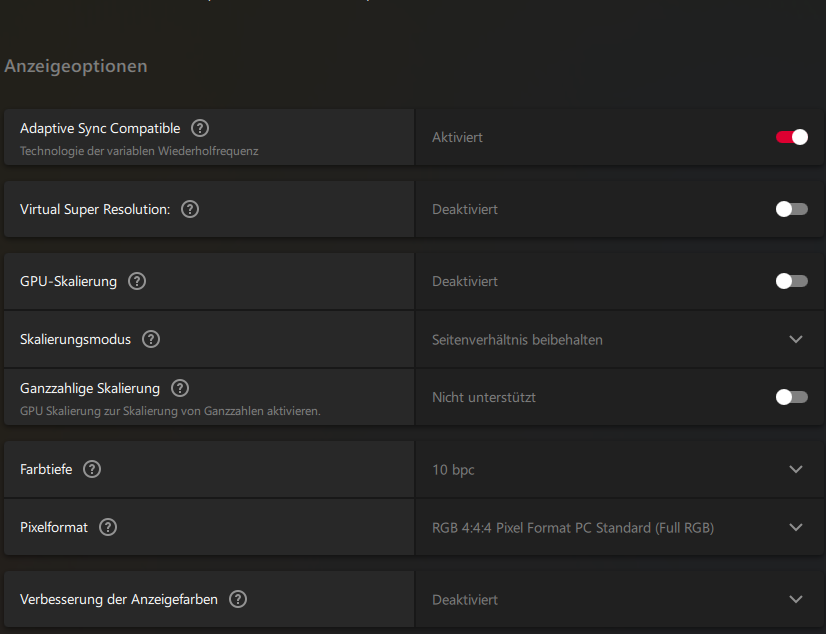Click 'Technologie der variablen Wiederholfrequenz' description
826x634 pixels.
tap(139, 152)
